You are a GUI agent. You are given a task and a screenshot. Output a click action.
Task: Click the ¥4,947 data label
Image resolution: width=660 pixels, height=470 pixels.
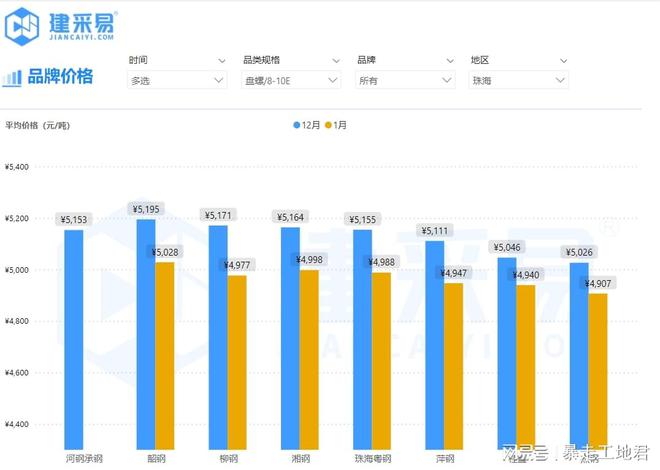(x=453, y=274)
